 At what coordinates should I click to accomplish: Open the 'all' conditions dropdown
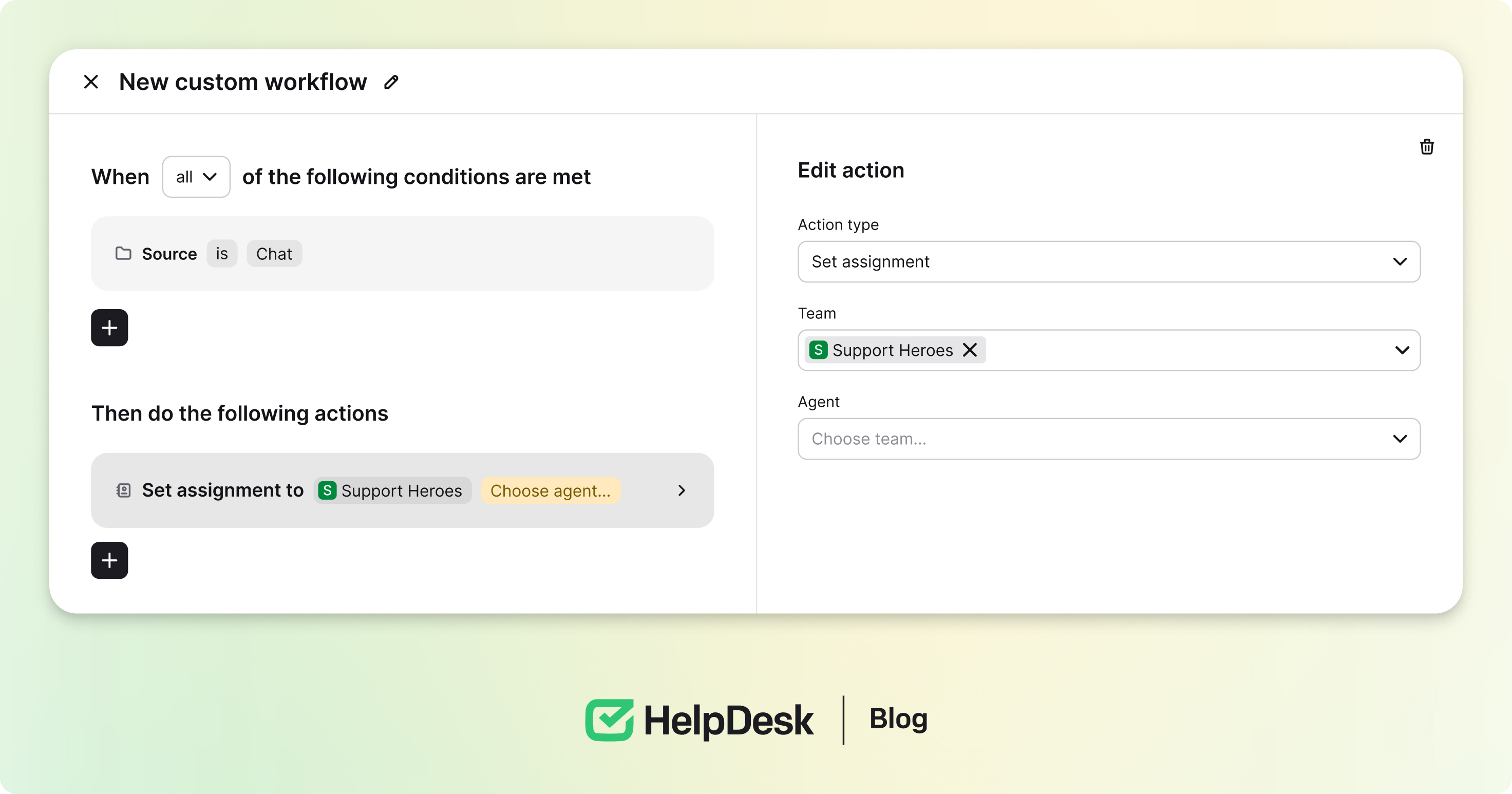[196, 177]
